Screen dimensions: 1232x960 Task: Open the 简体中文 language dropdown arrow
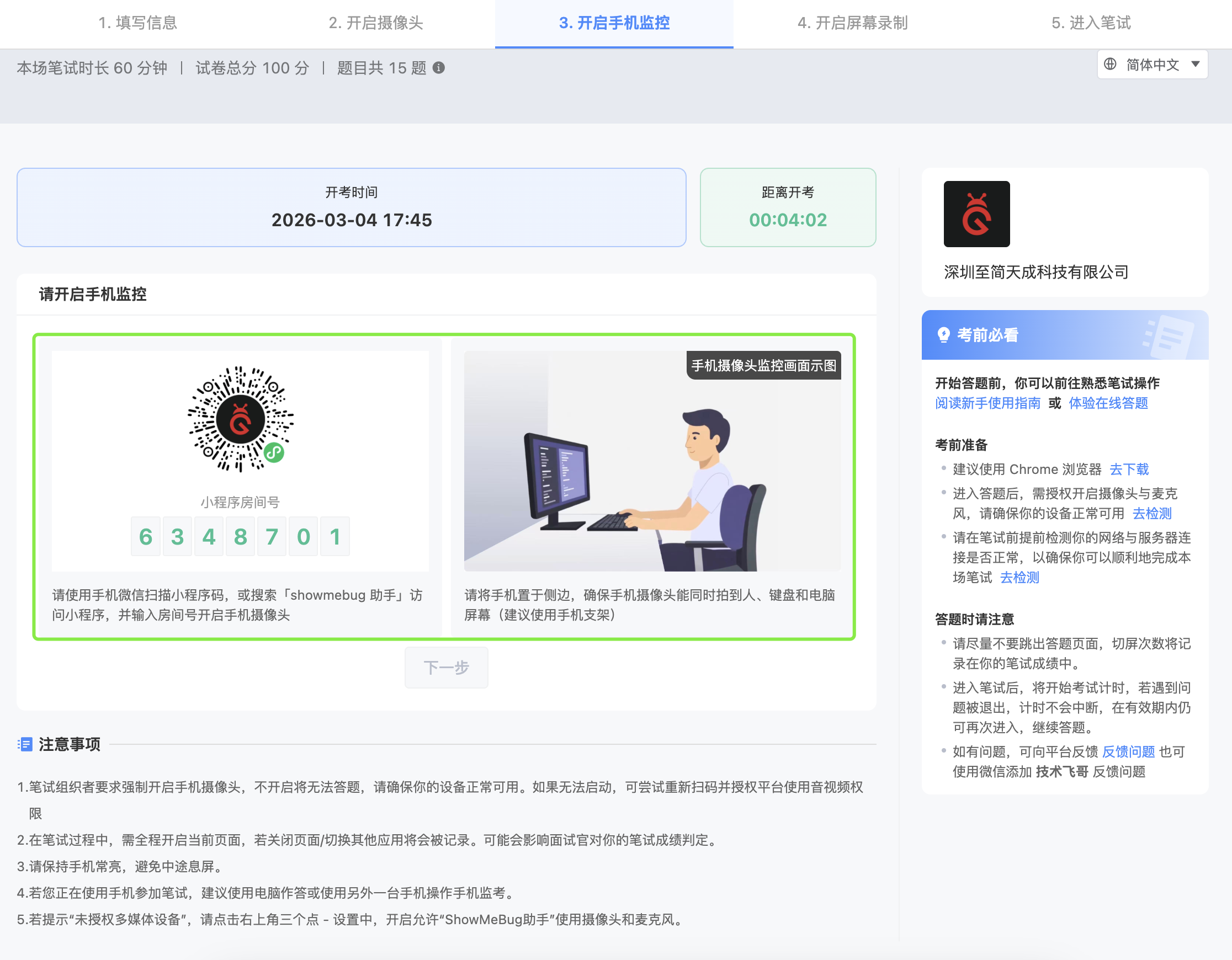pos(1195,64)
